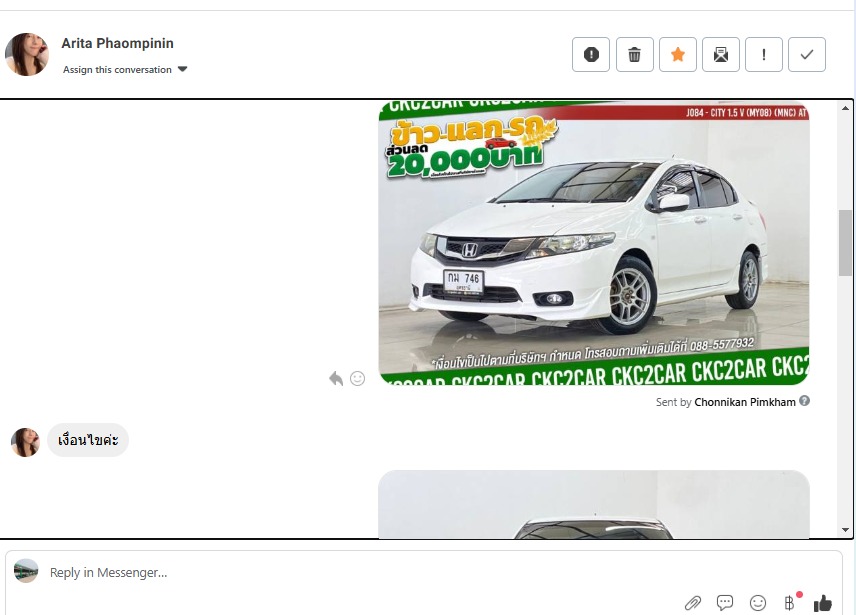The image size is (856, 615).
Task: Select the message เงื่อนไขค่ะ
Action: point(88,440)
